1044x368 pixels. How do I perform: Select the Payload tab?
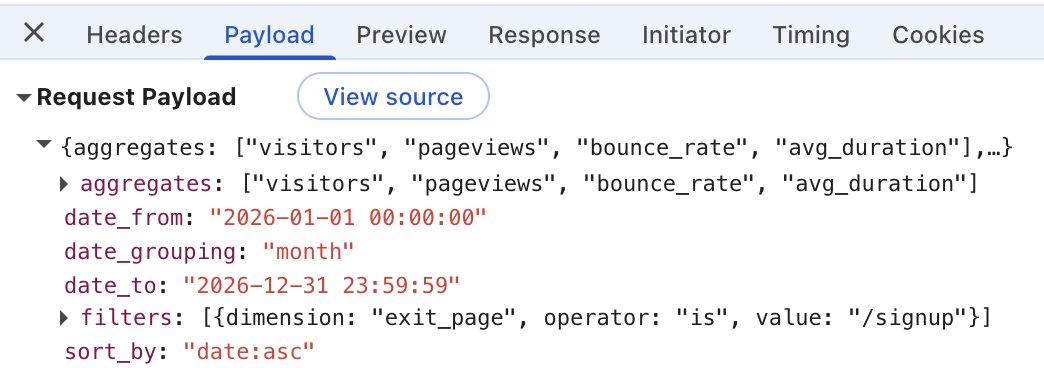point(270,35)
